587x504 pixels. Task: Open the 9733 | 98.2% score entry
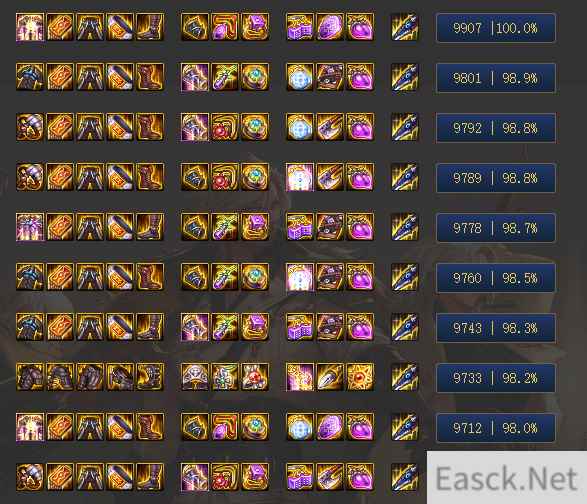click(x=495, y=378)
